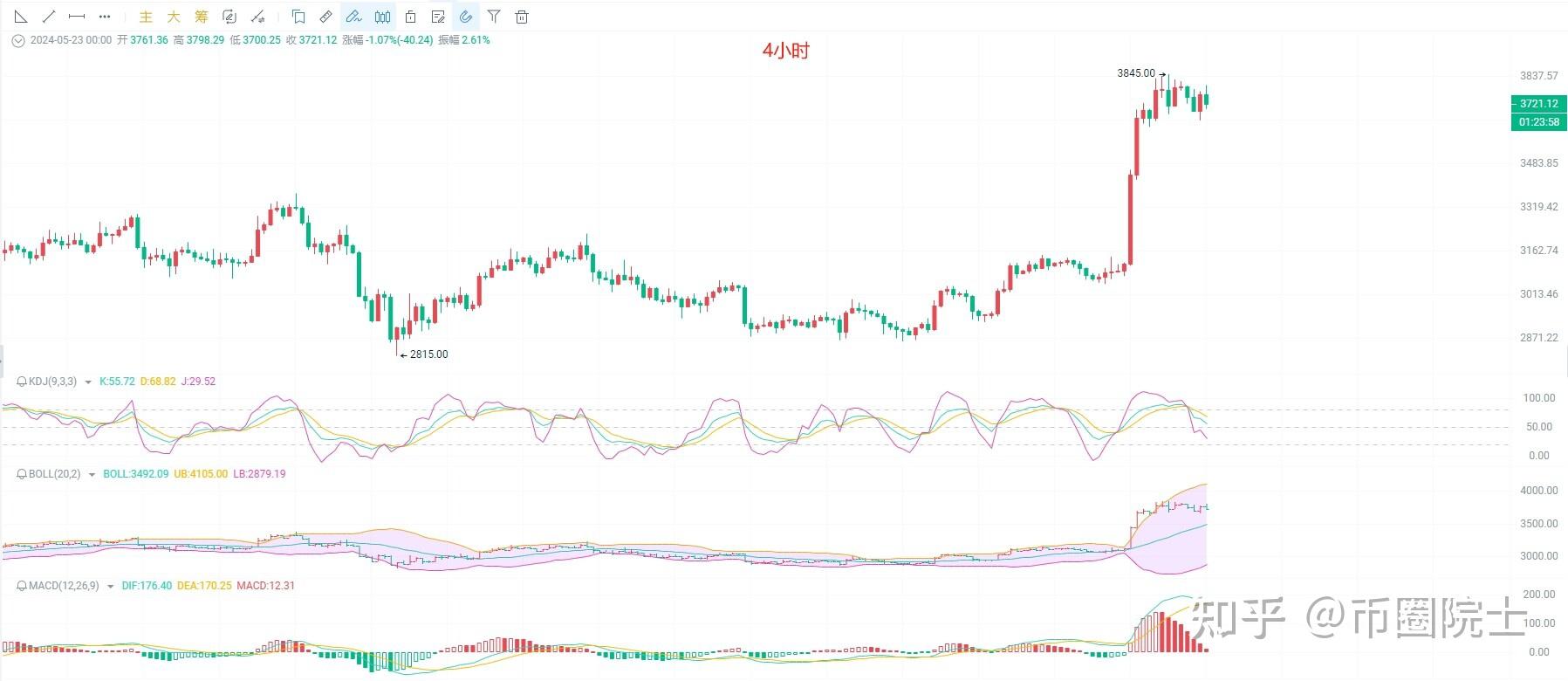
Task: Click the refresh-edit square icon
Action: (x=229, y=17)
